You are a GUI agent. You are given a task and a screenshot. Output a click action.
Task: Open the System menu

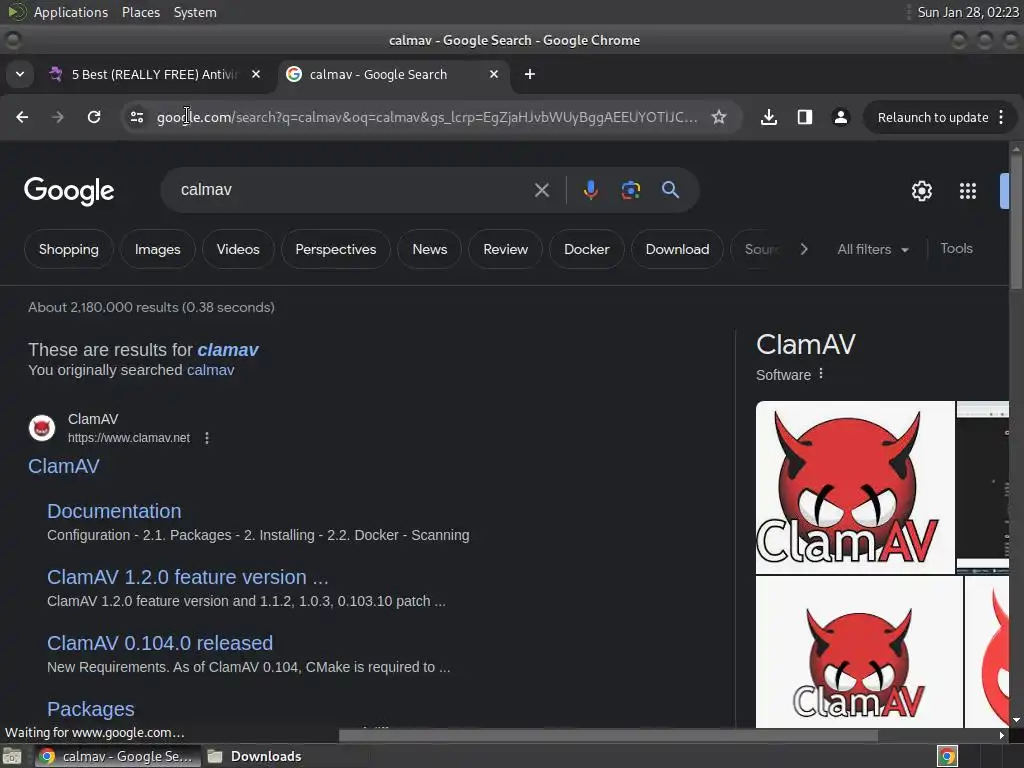[x=195, y=12]
